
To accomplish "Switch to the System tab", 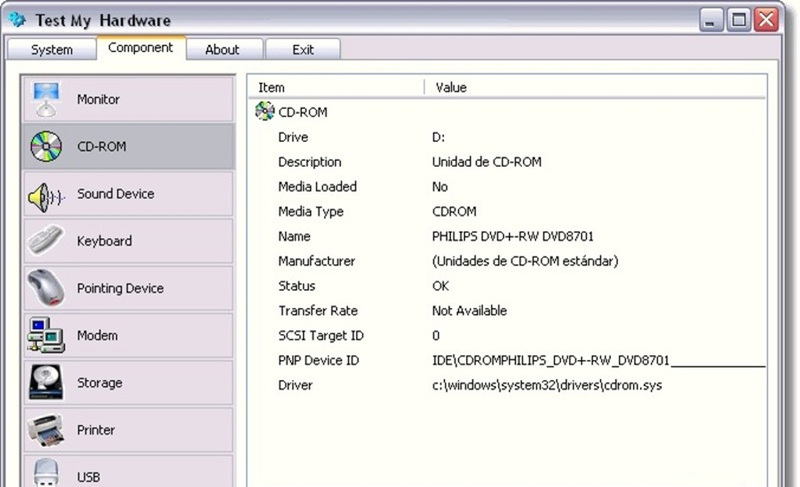I will pyautogui.click(x=52, y=49).
